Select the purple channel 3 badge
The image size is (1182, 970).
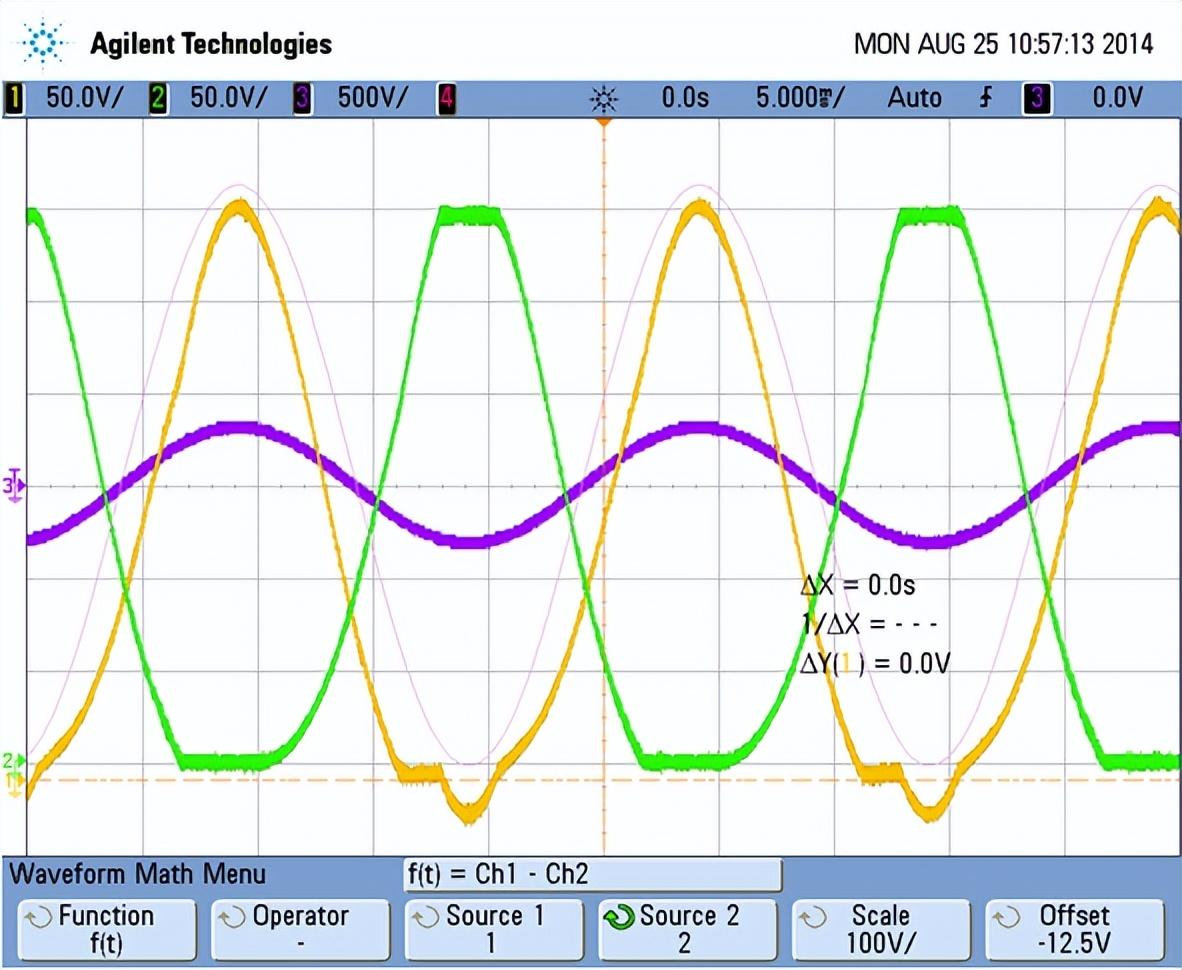(301, 98)
